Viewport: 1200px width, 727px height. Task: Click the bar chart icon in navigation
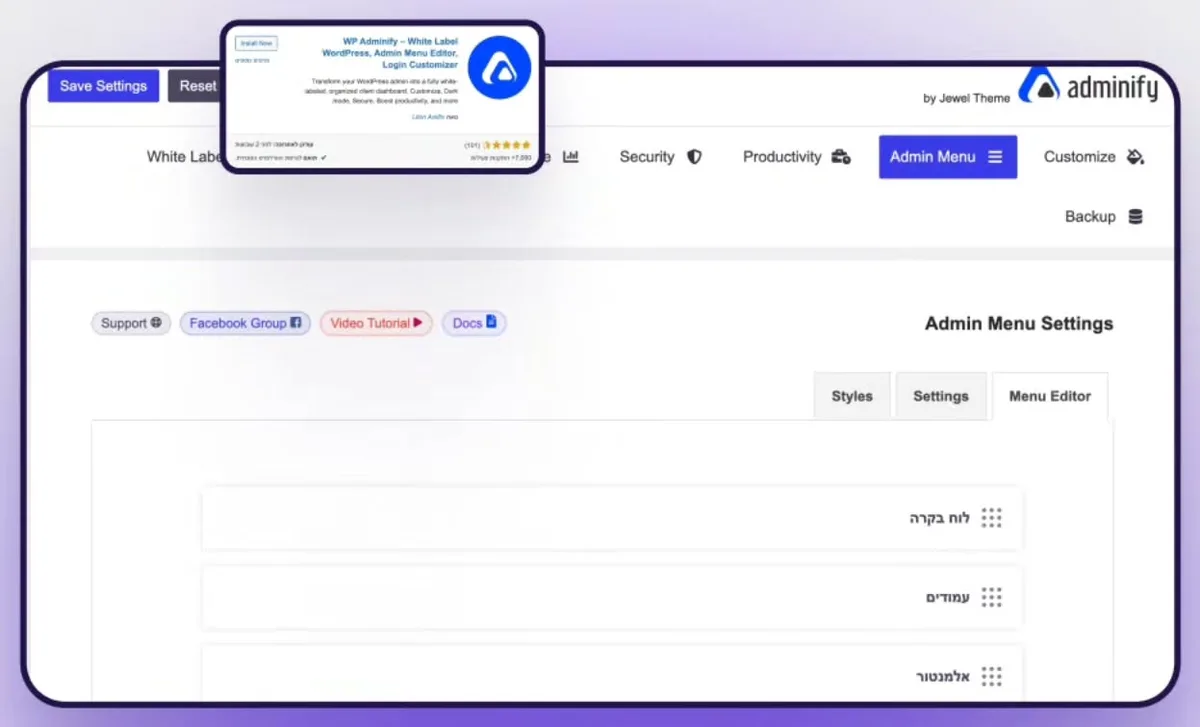pyautogui.click(x=571, y=157)
